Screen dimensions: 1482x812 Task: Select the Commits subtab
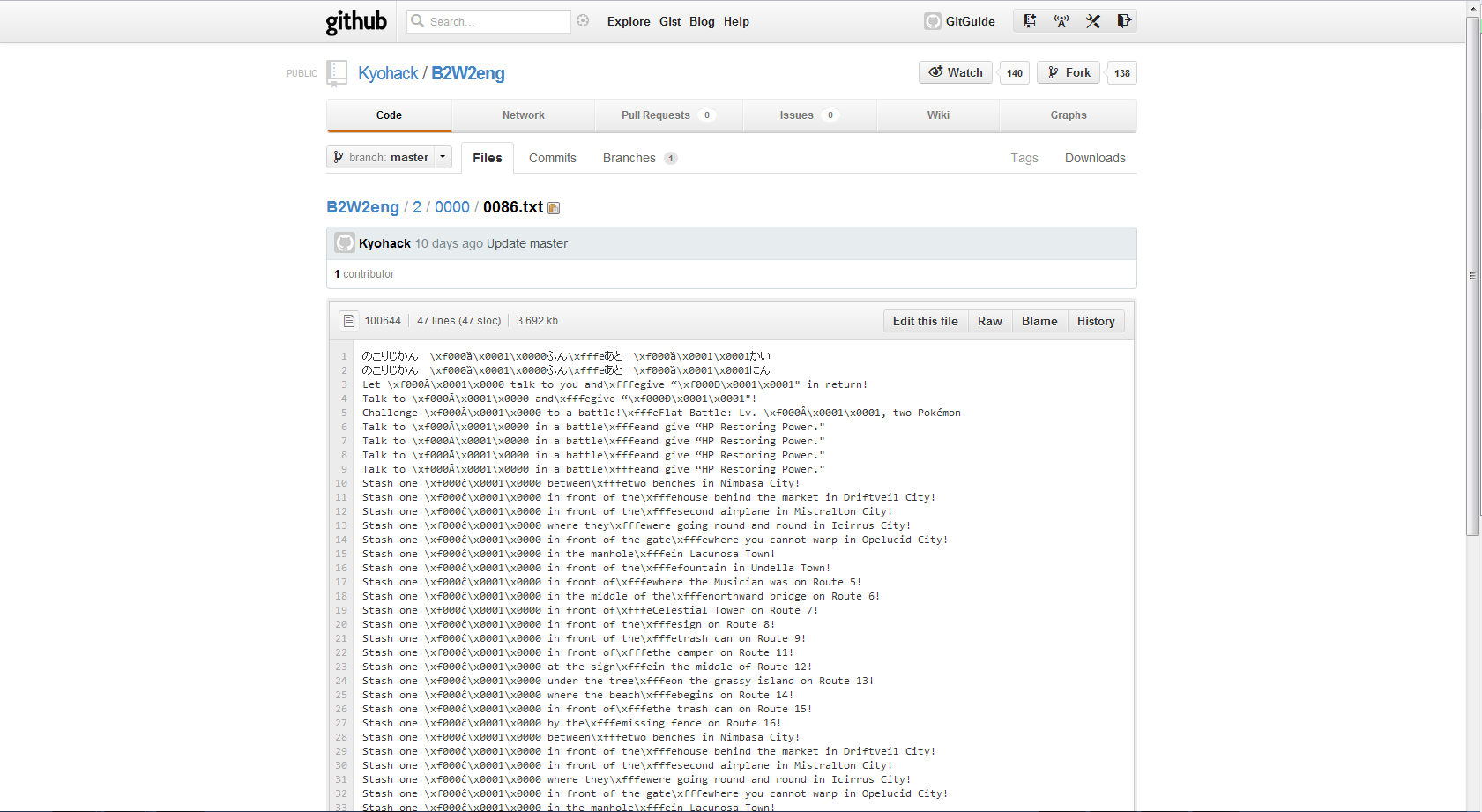(553, 158)
